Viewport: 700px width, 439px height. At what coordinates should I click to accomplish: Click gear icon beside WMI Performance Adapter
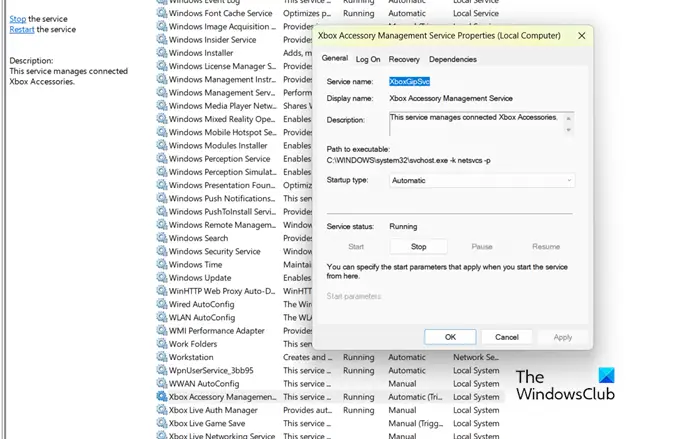click(161, 330)
